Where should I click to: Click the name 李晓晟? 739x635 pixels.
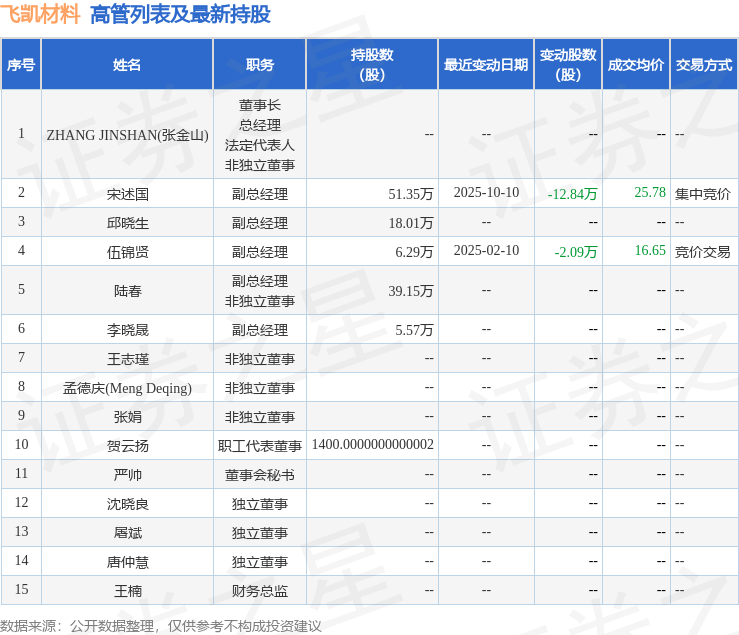click(x=127, y=330)
